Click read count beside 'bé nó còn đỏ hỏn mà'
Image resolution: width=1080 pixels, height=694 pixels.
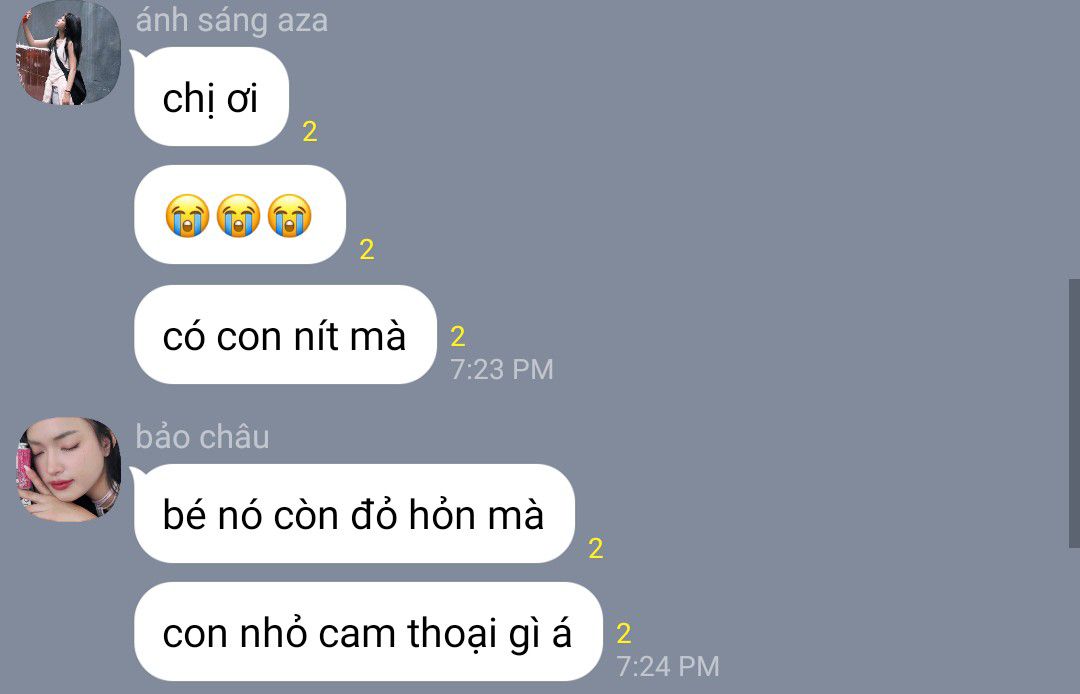(596, 548)
